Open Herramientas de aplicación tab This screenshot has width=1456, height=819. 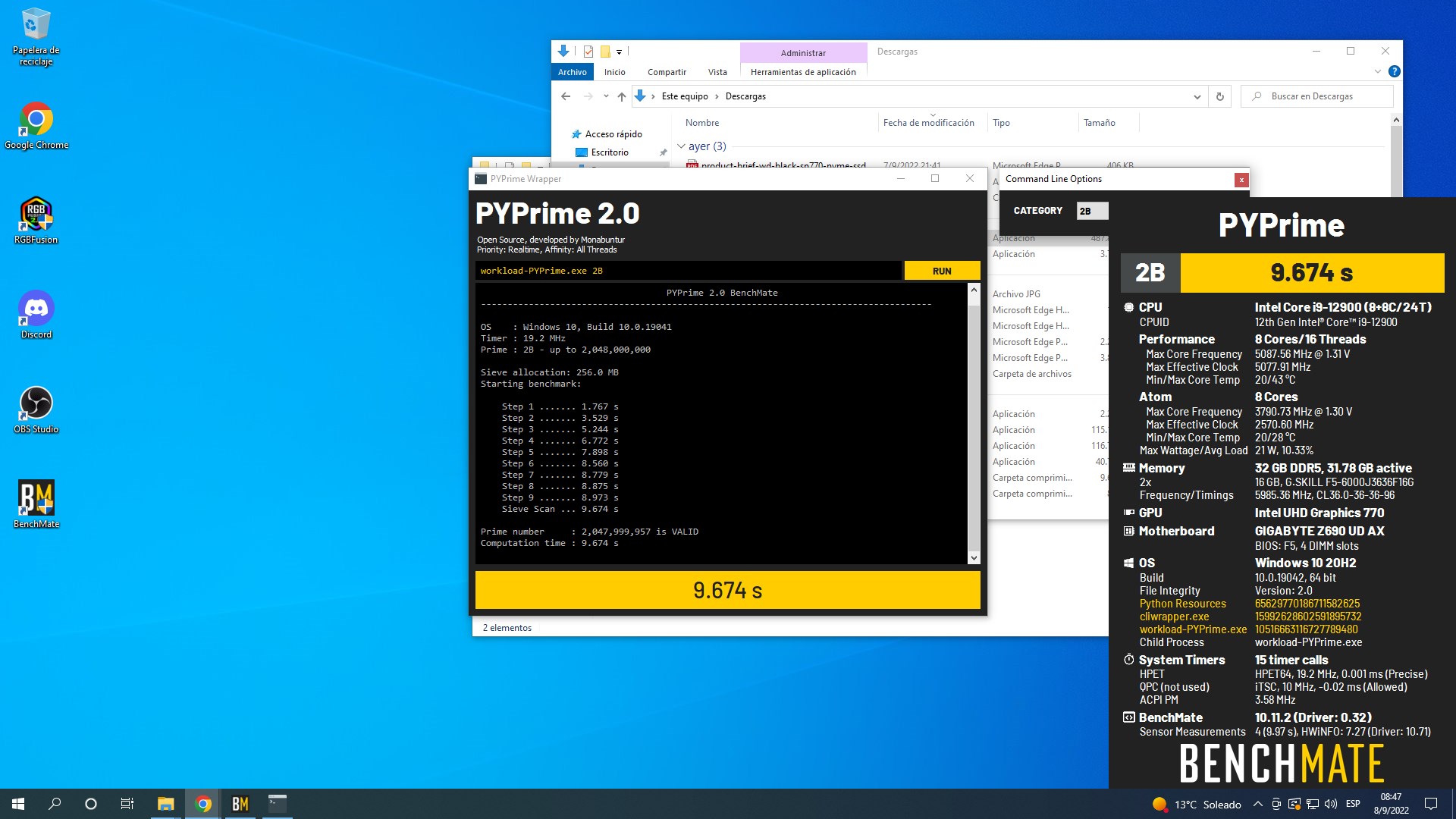tap(803, 72)
